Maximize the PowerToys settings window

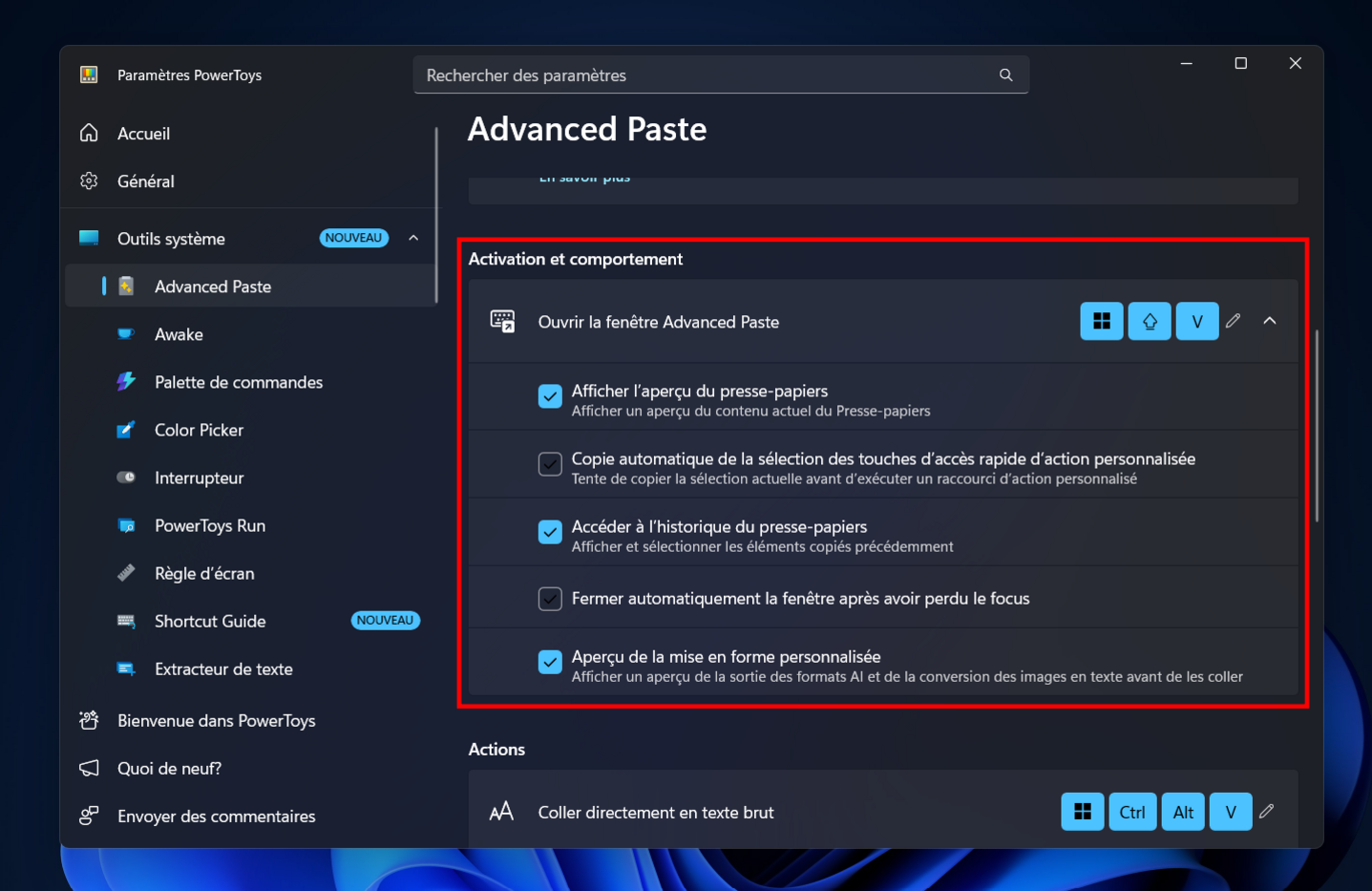(x=1240, y=63)
